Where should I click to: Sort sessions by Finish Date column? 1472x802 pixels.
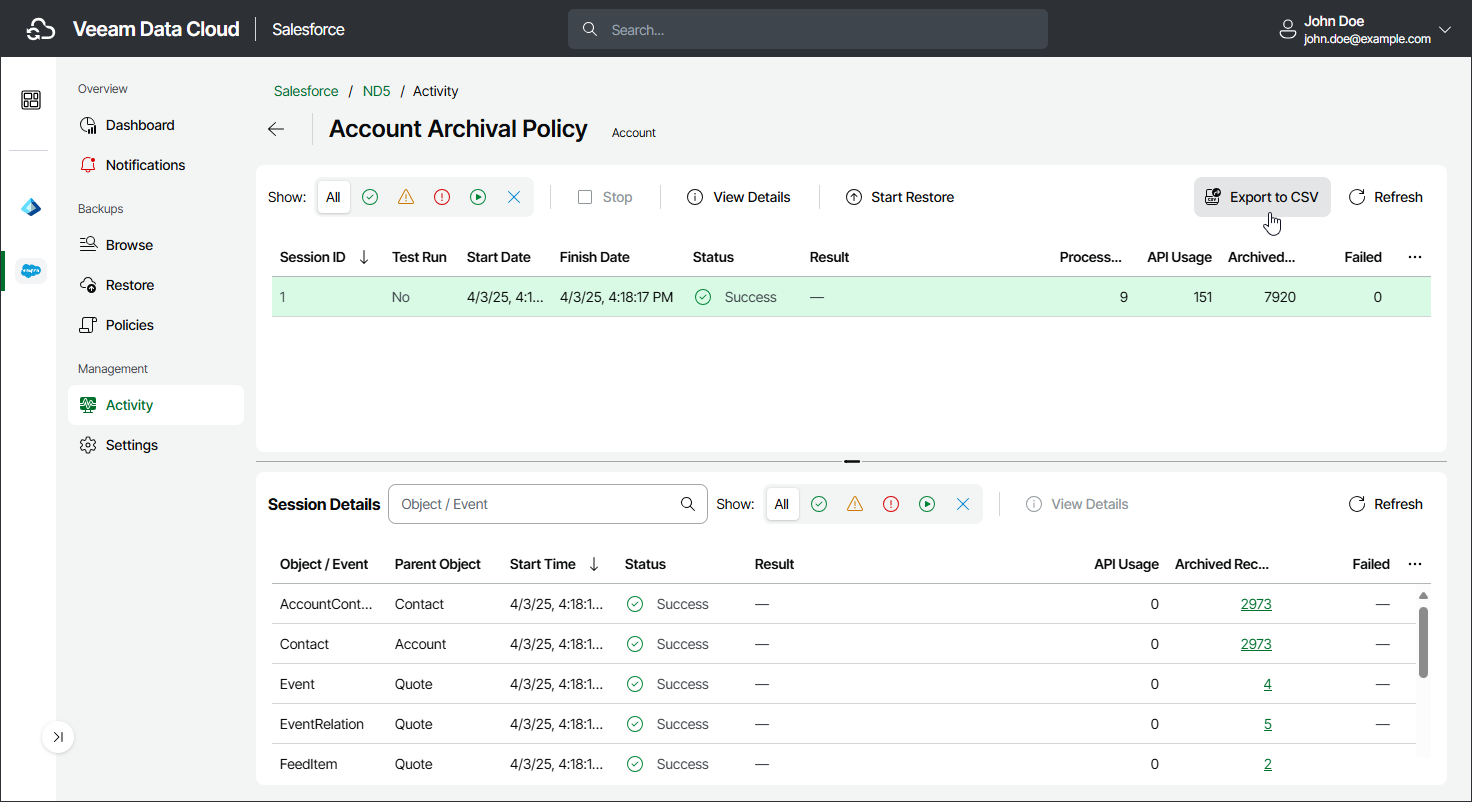(595, 257)
